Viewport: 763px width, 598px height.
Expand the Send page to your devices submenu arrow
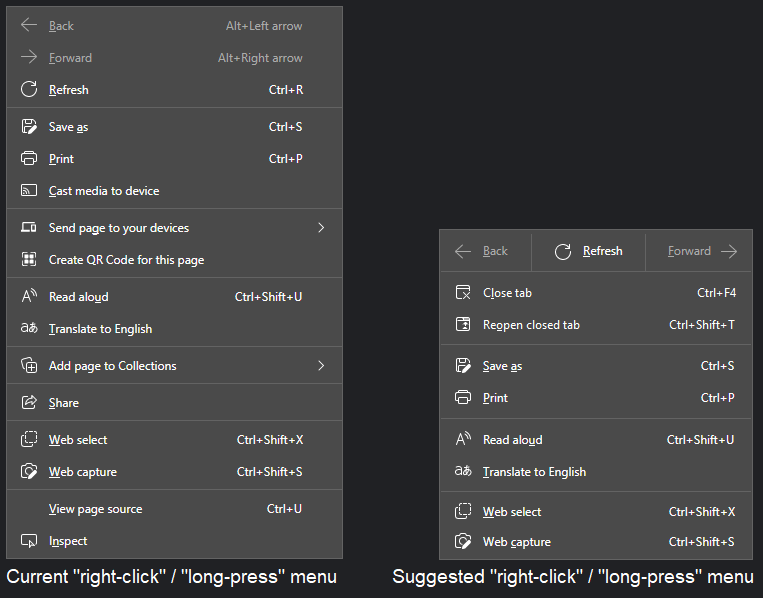[321, 228]
